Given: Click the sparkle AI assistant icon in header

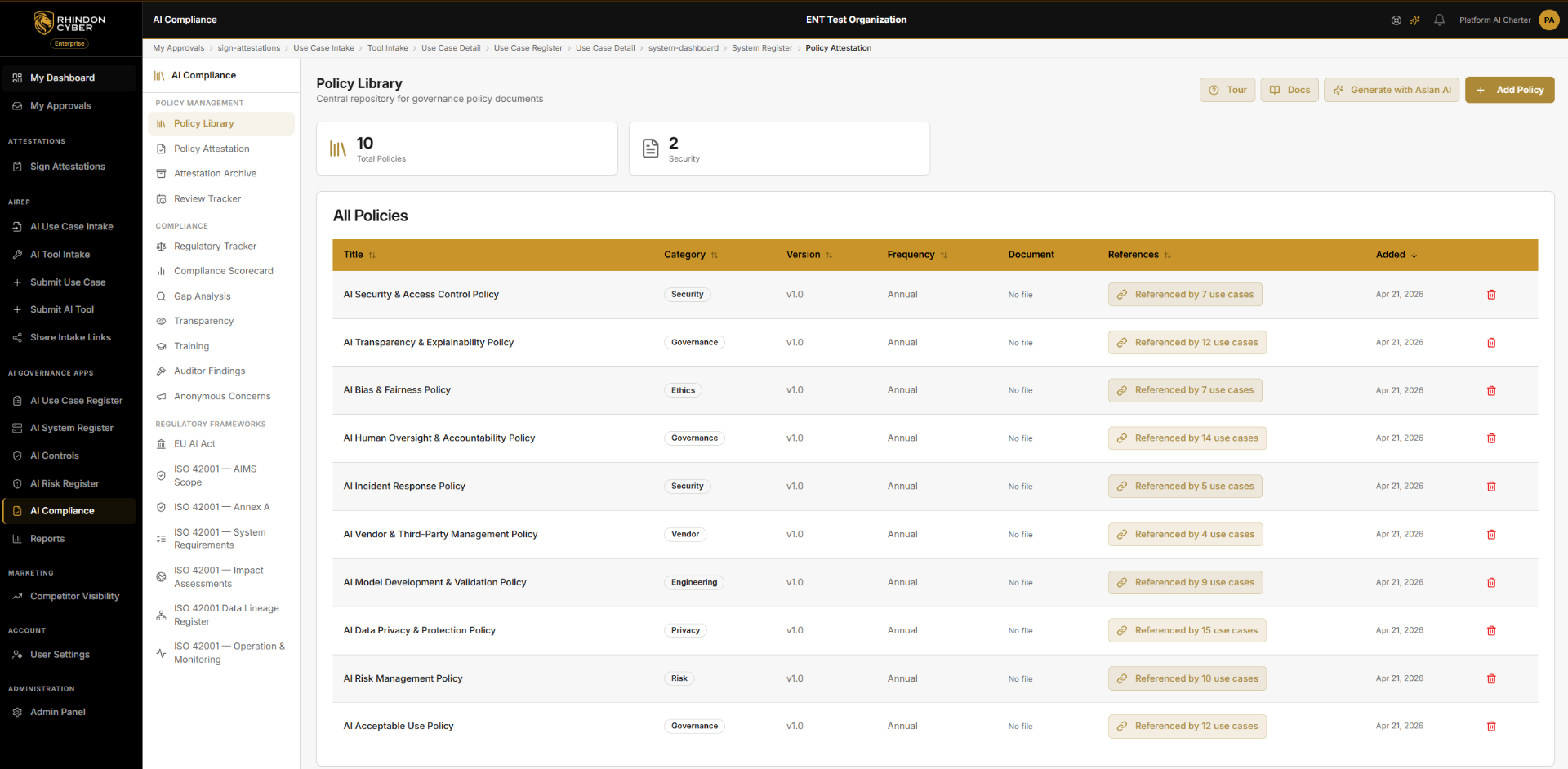Looking at the screenshot, I should click(x=1415, y=20).
